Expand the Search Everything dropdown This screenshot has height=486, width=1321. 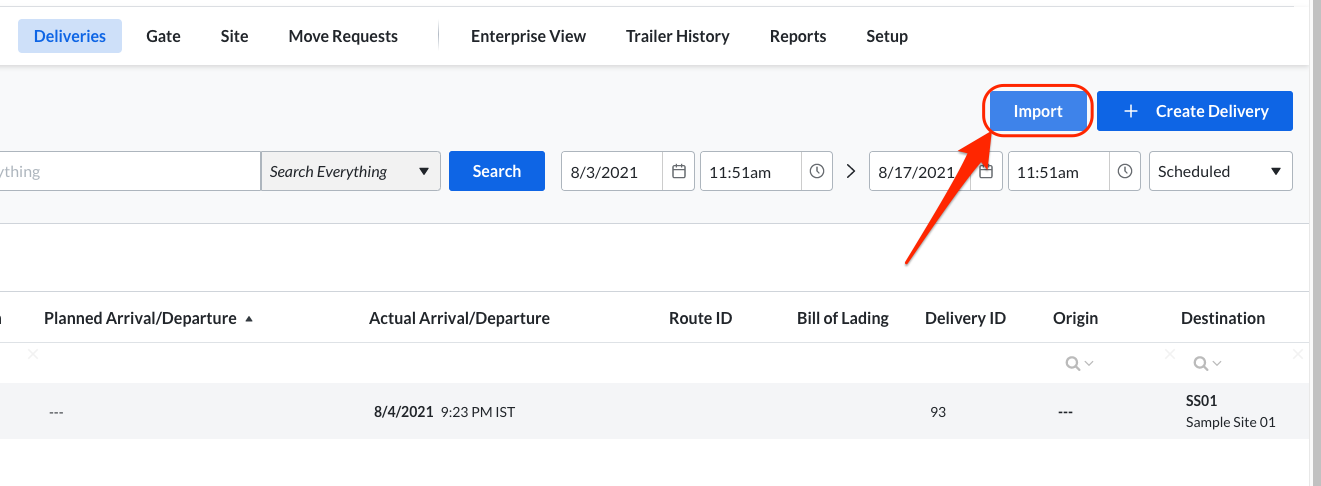[425, 172]
